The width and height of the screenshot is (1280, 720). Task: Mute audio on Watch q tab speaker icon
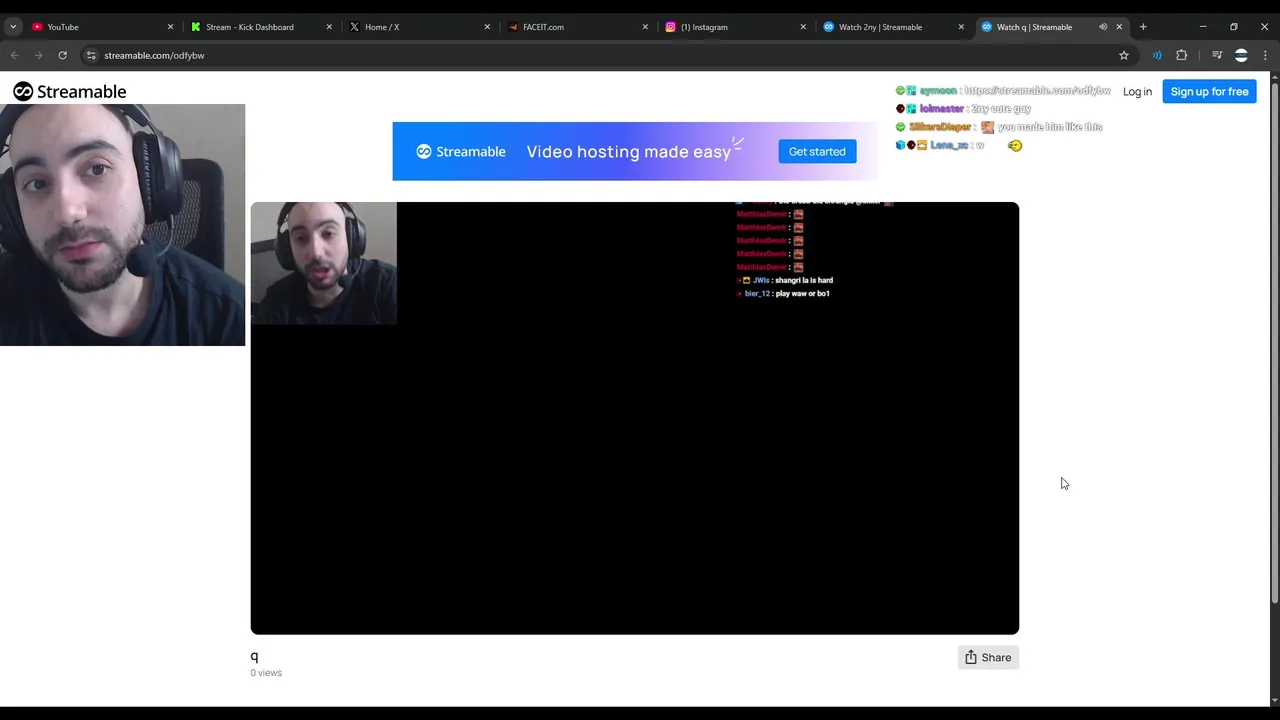coord(1103,27)
